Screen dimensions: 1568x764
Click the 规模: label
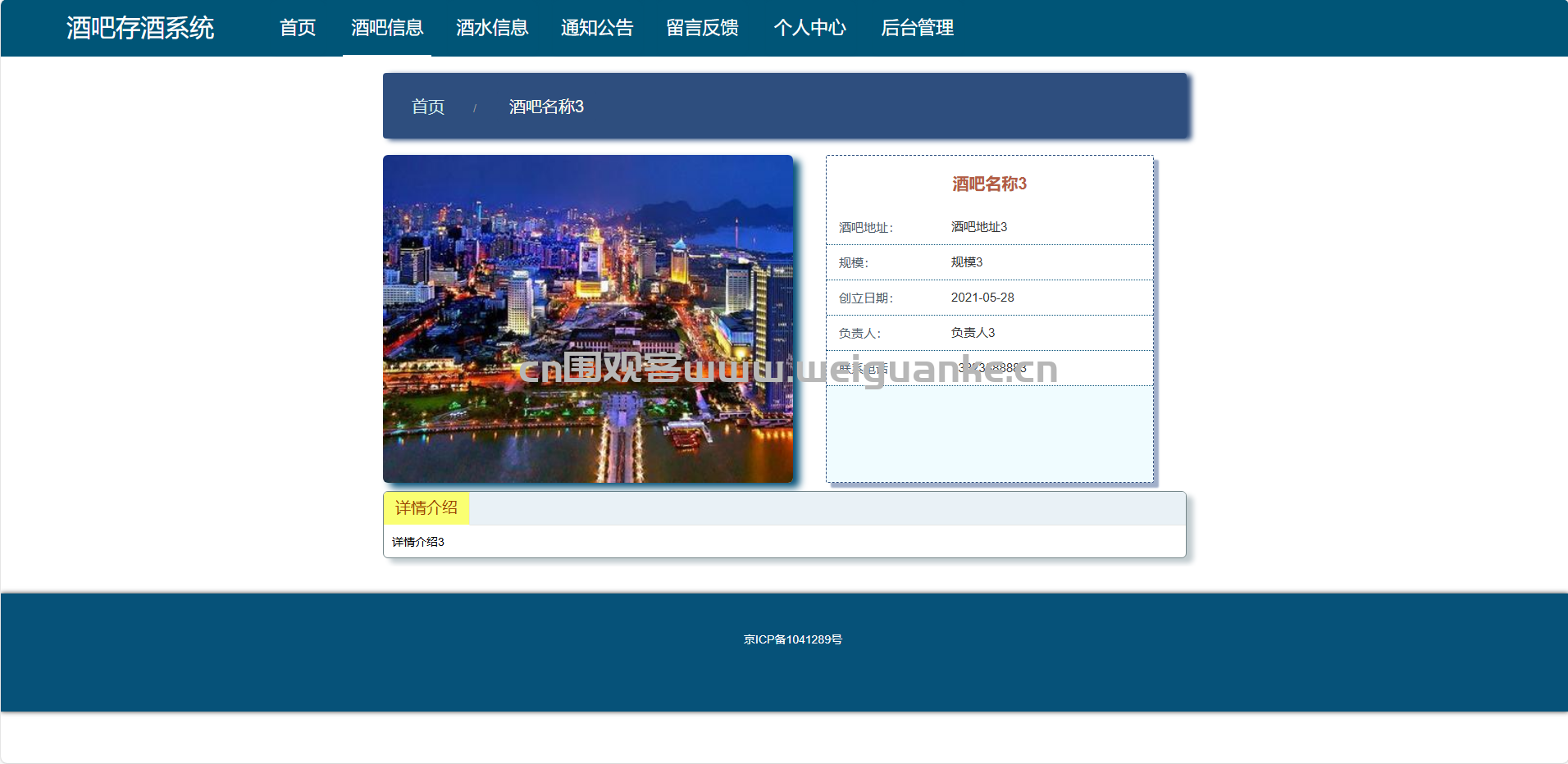coord(853,262)
